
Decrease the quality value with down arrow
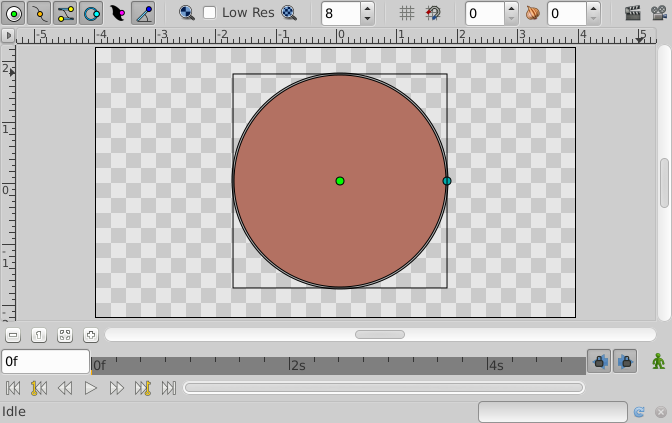[367, 19]
